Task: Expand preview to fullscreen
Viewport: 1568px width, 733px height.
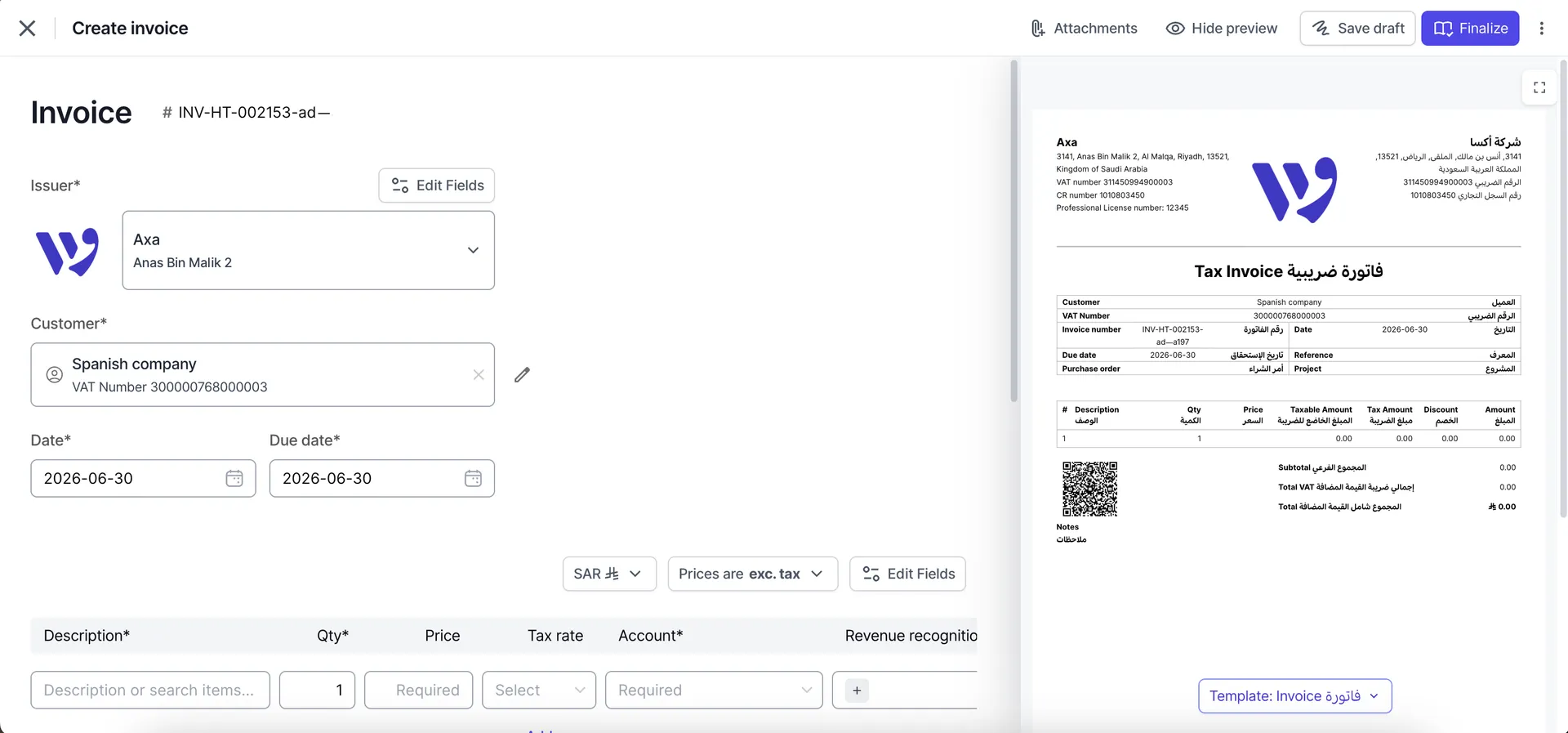Action: coord(1539,87)
